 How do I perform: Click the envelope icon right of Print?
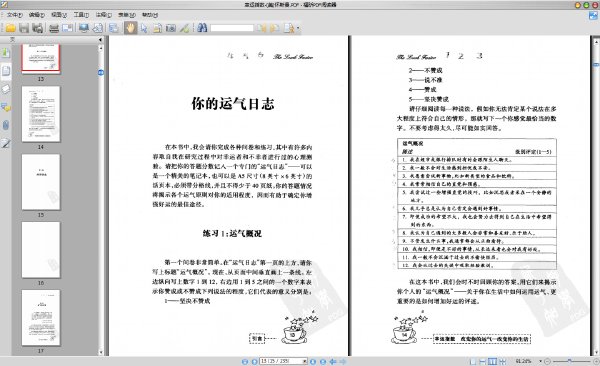67,28
